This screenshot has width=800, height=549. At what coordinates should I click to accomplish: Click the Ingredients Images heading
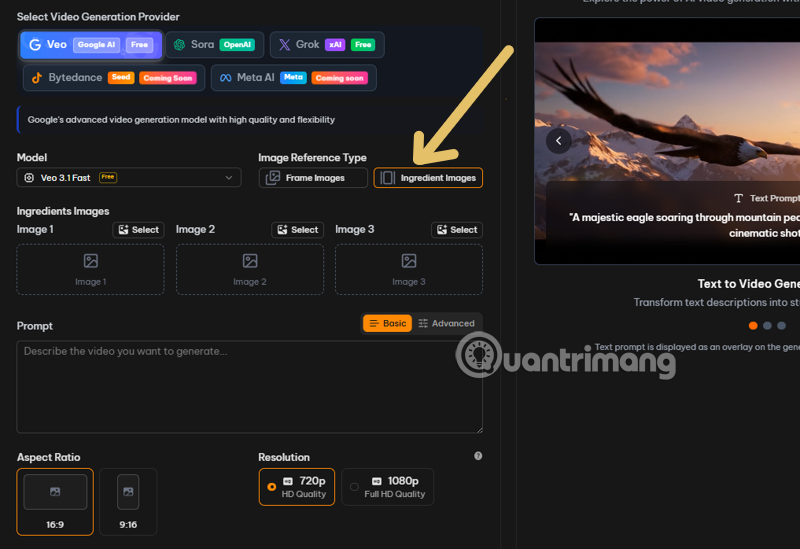[63, 211]
